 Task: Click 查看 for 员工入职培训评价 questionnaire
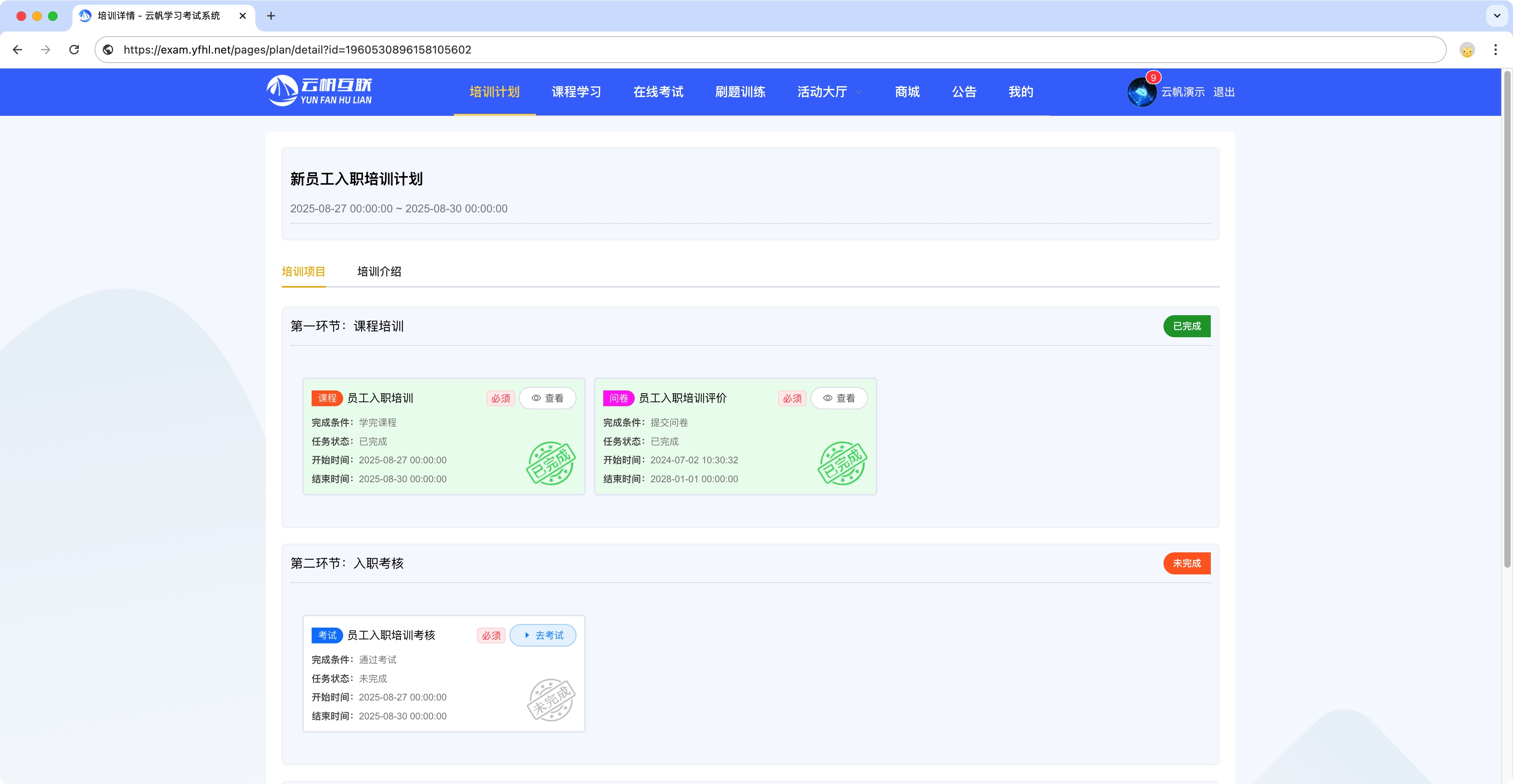839,398
